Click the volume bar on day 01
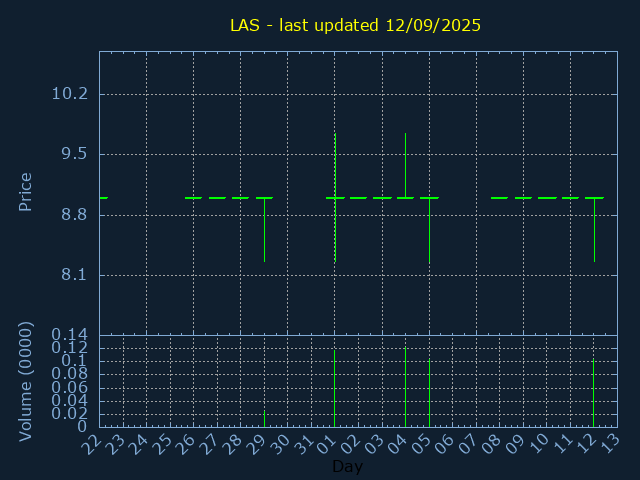The height and width of the screenshot is (480, 640). point(334,389)
